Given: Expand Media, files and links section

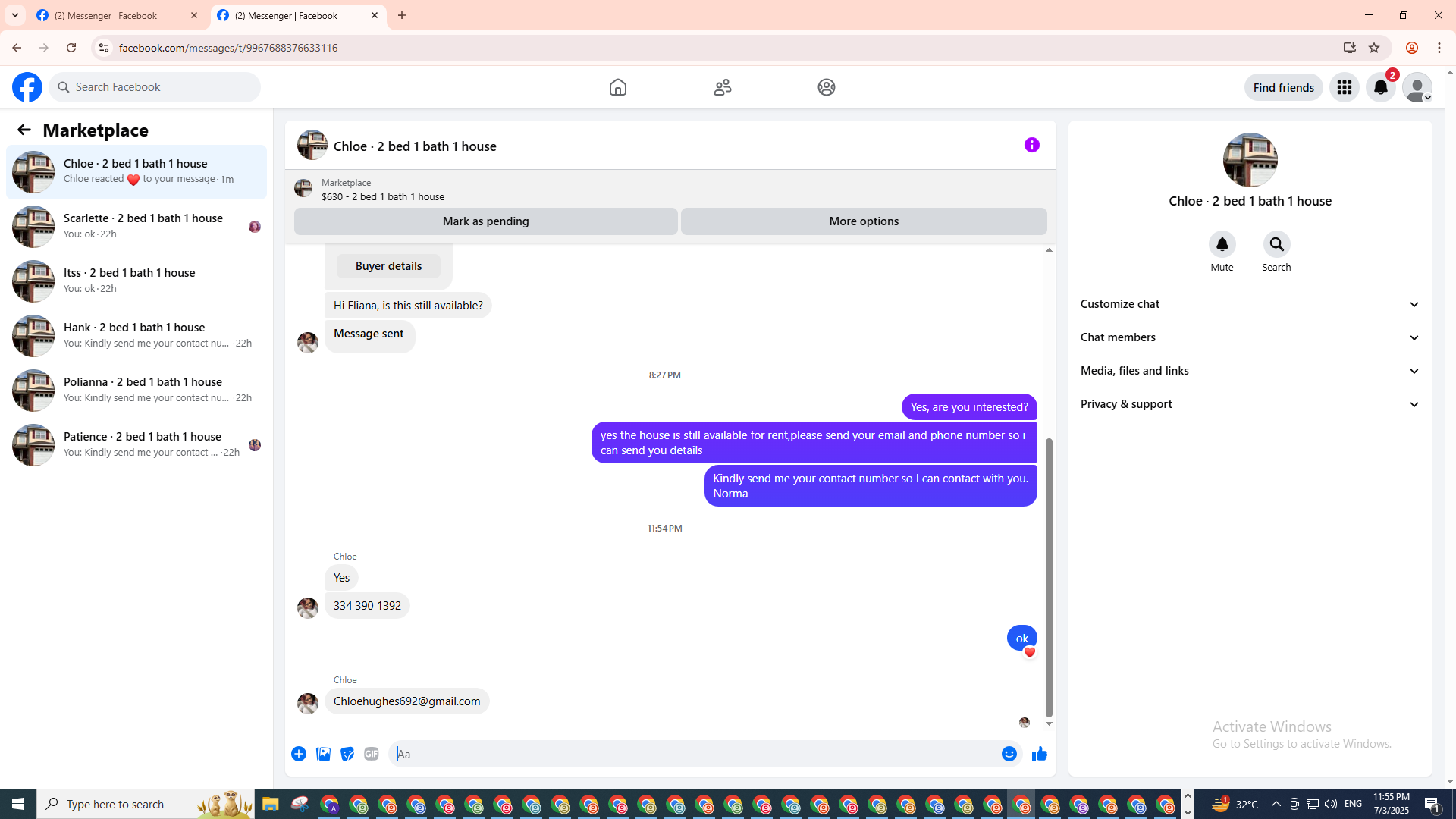Looking at the screenshot, I should point(1250,371).
